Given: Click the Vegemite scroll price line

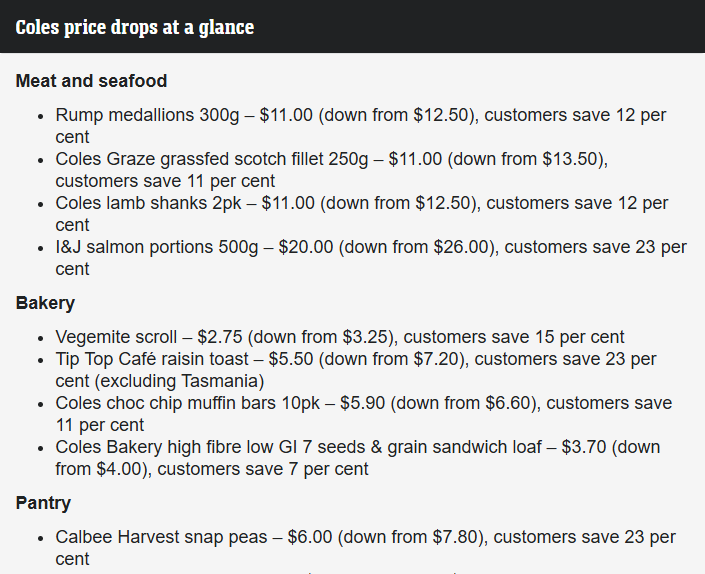Looking at the screenshot, I should [340, 337].
